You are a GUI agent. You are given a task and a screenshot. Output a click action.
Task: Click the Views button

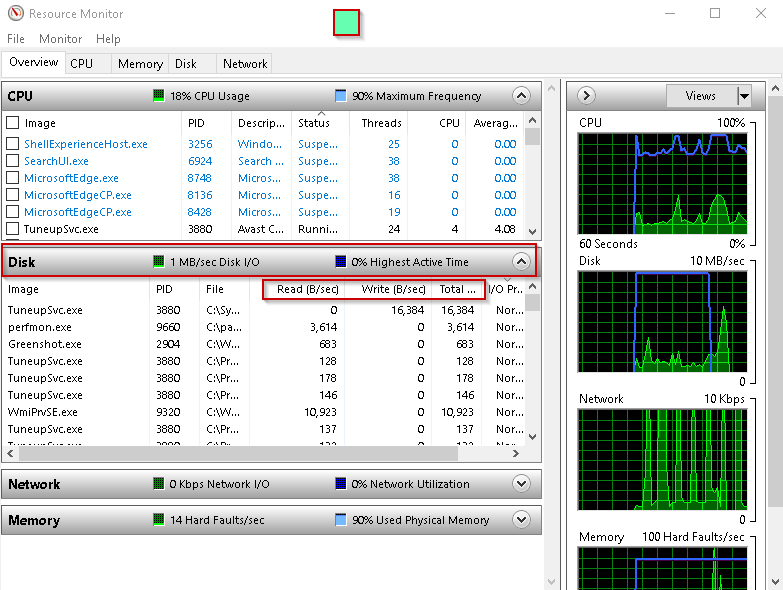pos(701,96)
